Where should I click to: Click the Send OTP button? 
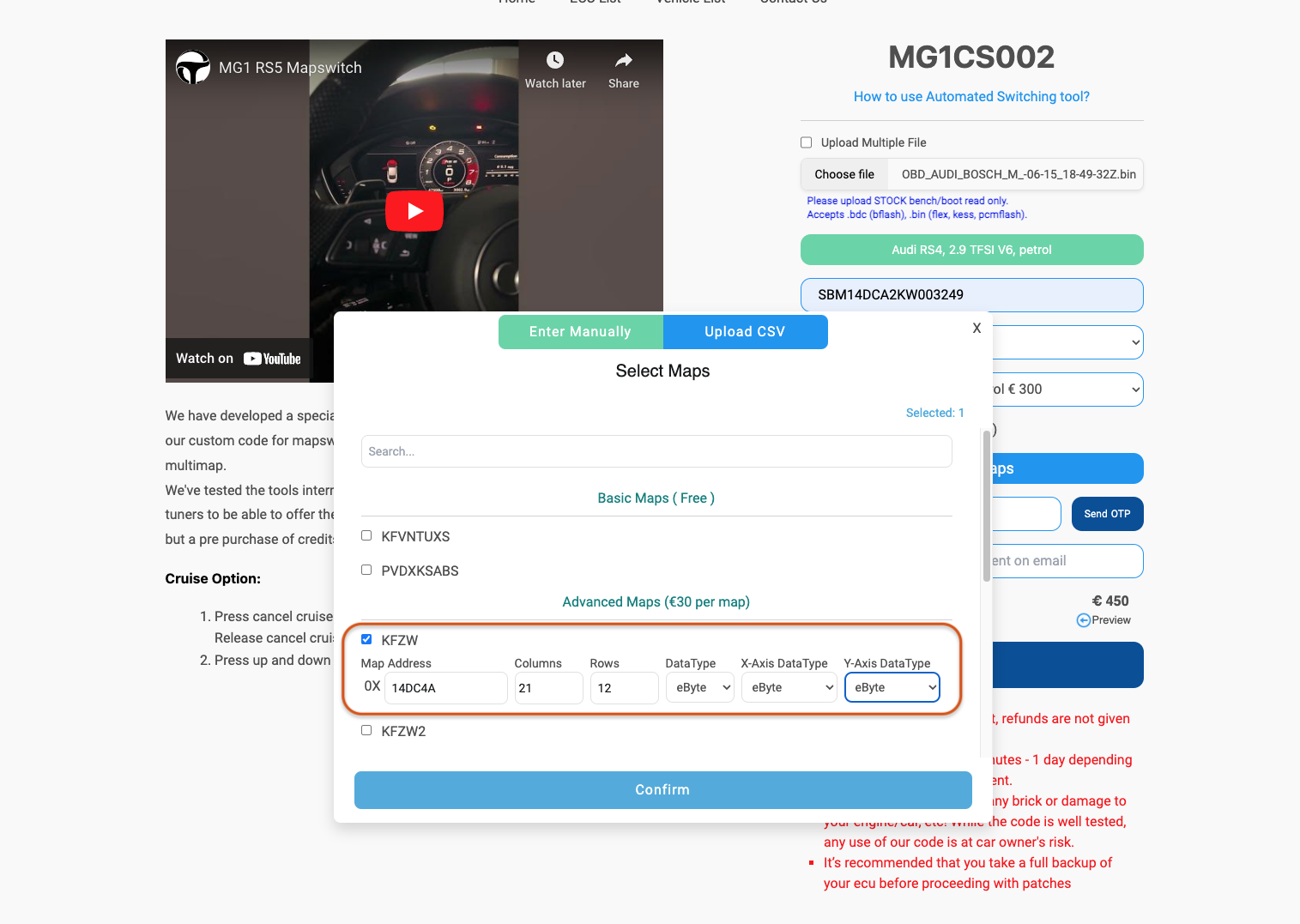1108,514
